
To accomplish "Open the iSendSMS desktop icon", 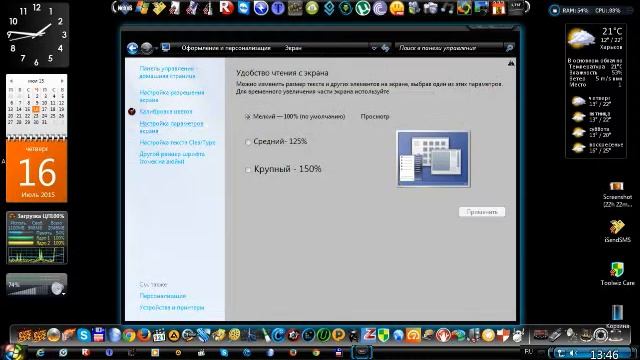I will point(617,231).
